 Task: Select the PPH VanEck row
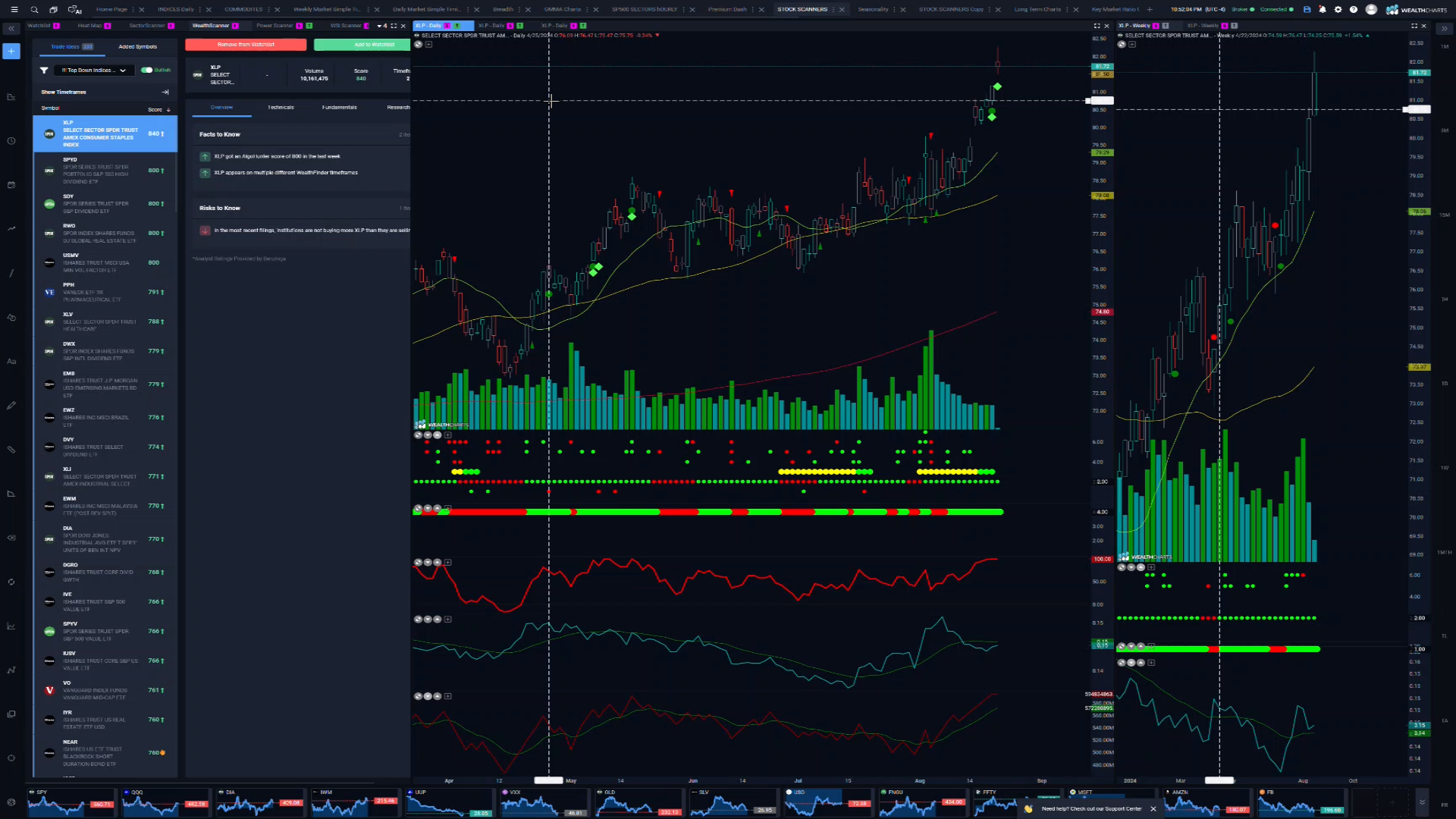point(105,292)
